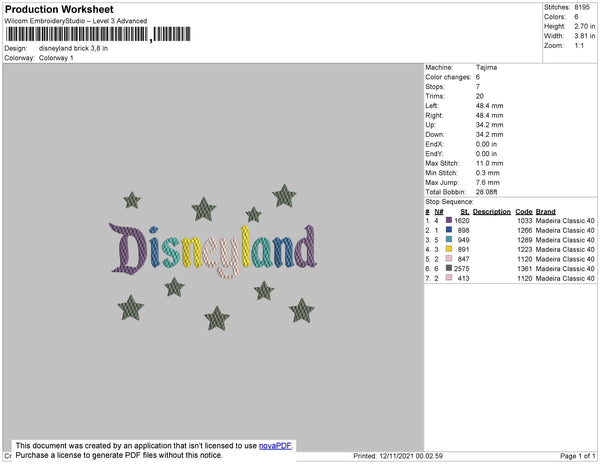Click the Stops value 7
600x464 pixels.
point(478,86)
